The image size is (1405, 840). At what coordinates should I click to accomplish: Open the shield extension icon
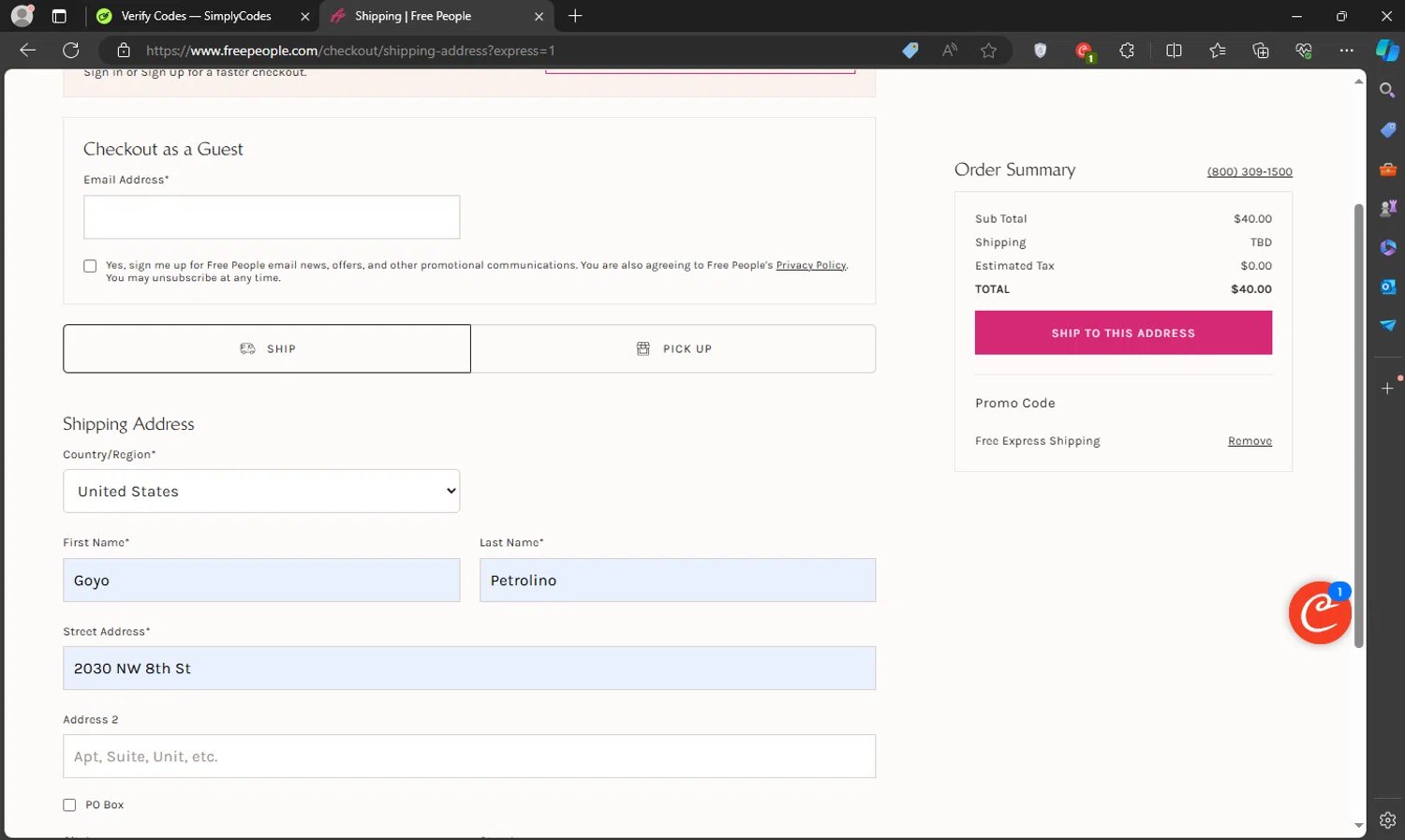coord(1040,51)
